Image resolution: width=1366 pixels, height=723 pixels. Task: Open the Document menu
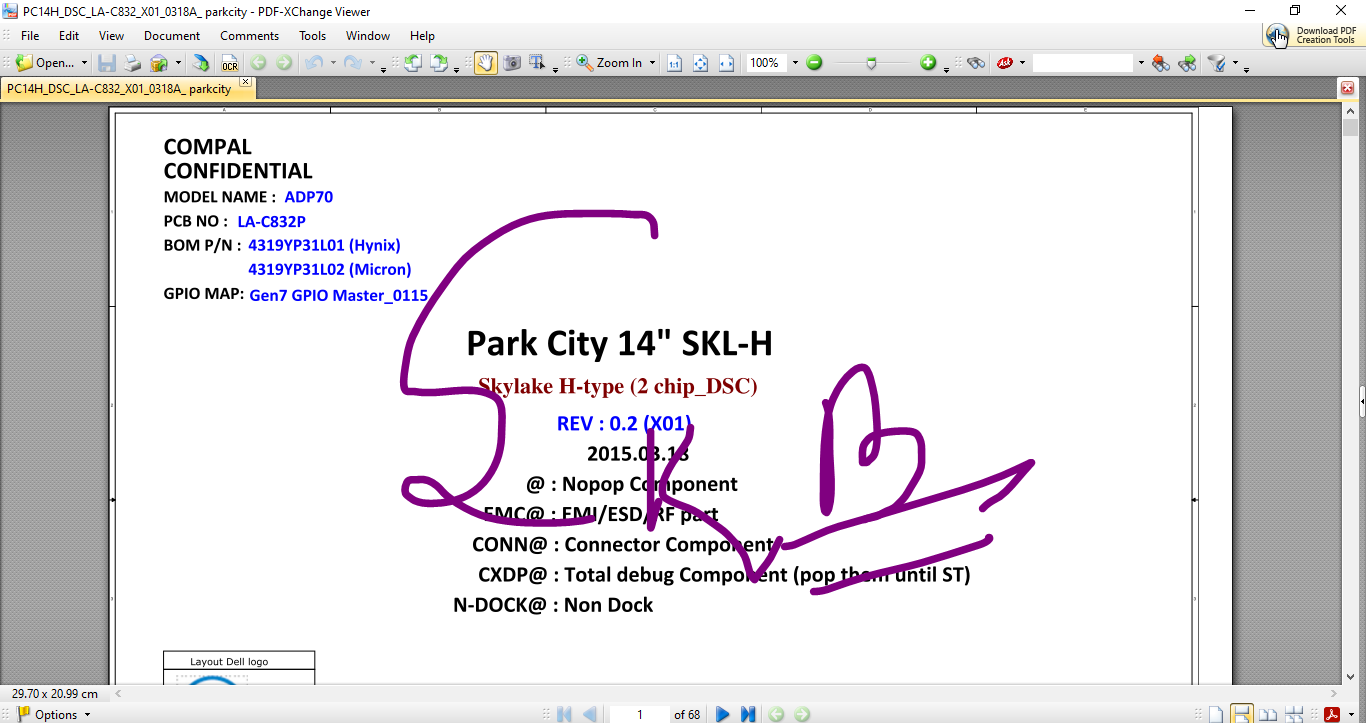coord(172,36)
